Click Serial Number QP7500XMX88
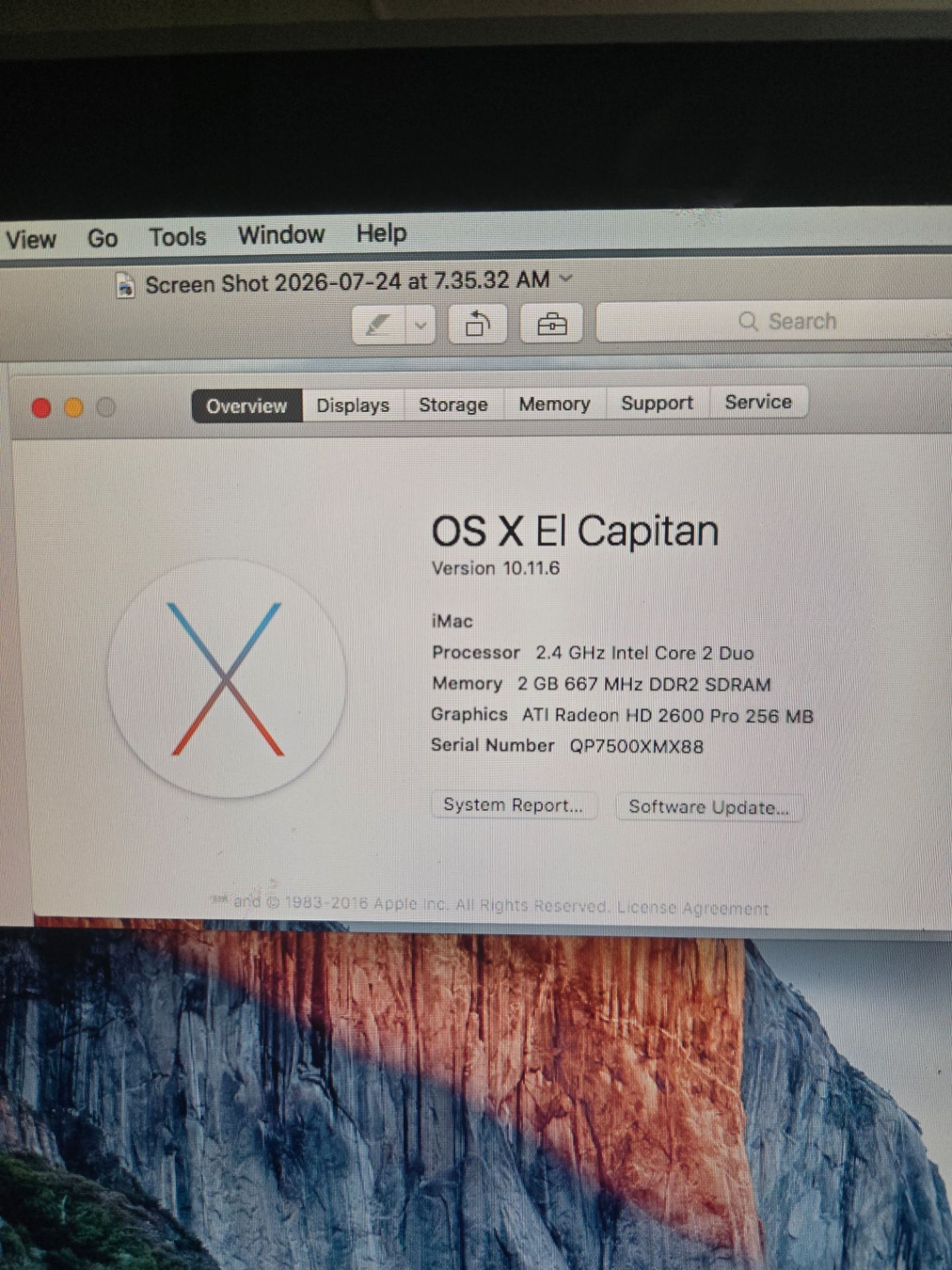Screen dimensions: 952x1270 pos(567,746)
